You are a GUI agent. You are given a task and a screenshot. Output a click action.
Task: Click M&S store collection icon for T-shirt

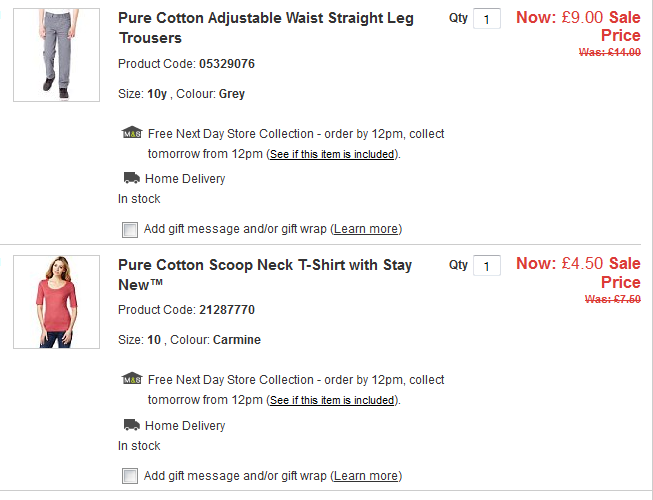click(x=131, y=380)
